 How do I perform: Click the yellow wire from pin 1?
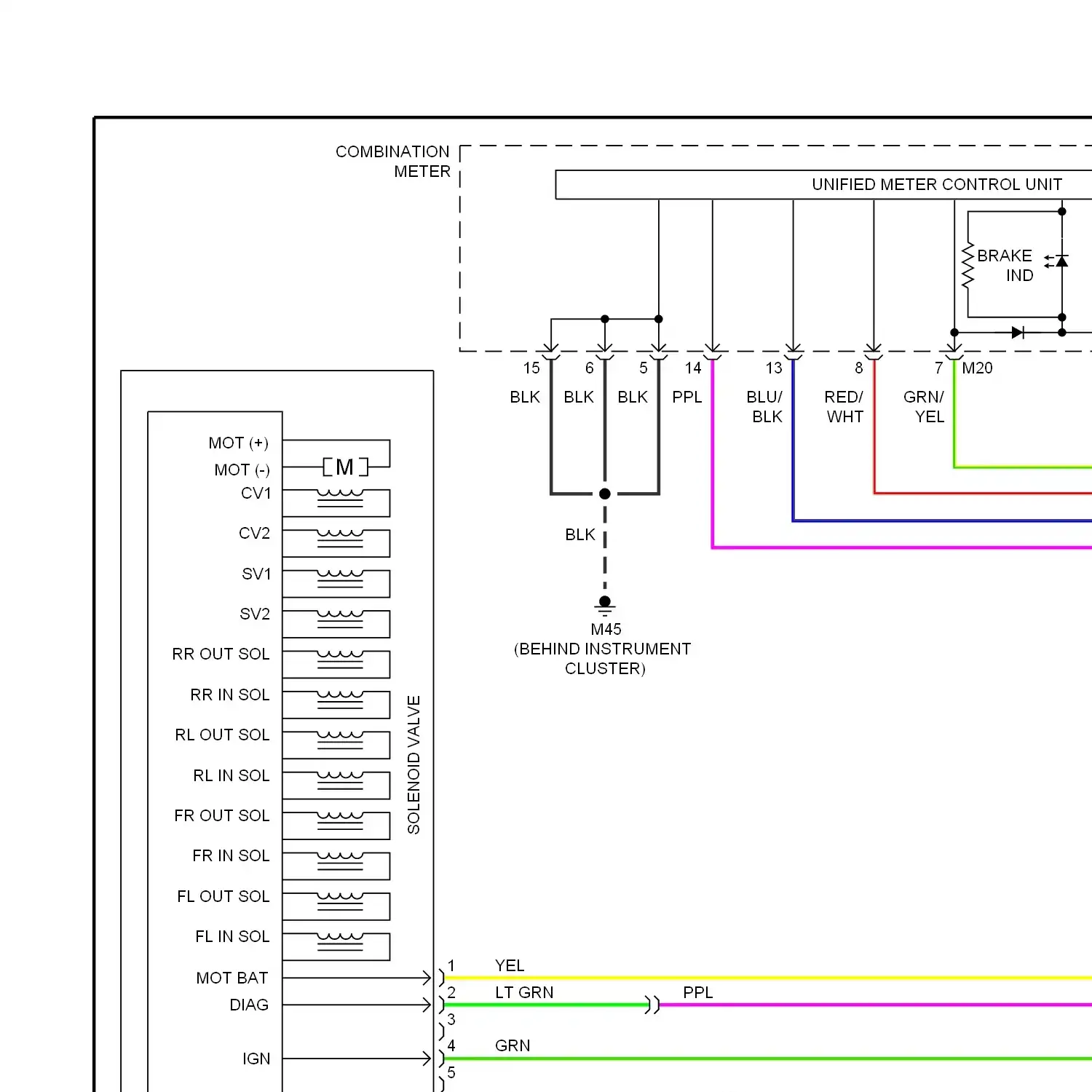click(768, 978)
